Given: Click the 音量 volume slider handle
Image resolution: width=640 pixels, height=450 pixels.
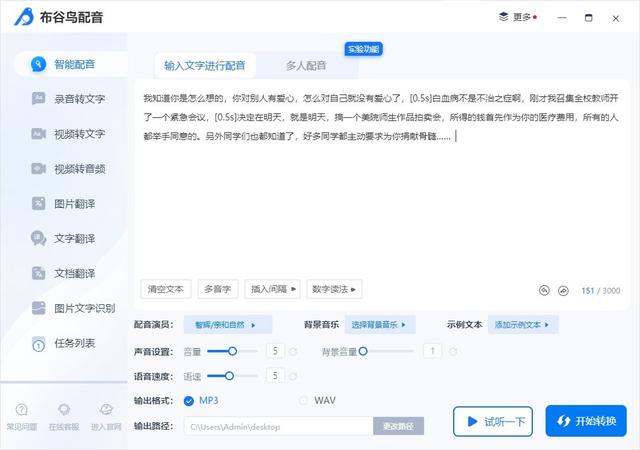Looking at the screenshot, I should click(x=233, y=351).
